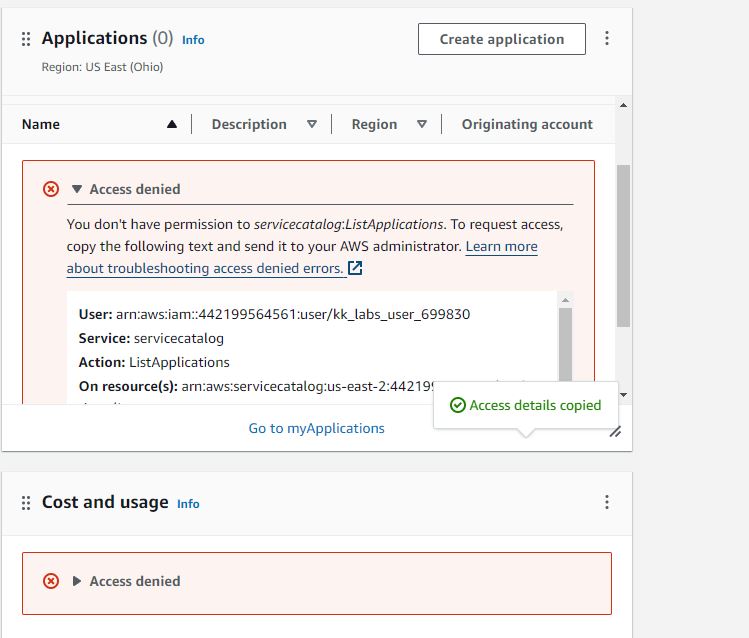749x638 pixels.
Task: Click the Applications widget vertical scrollbar
Action: tap(623, 246)
